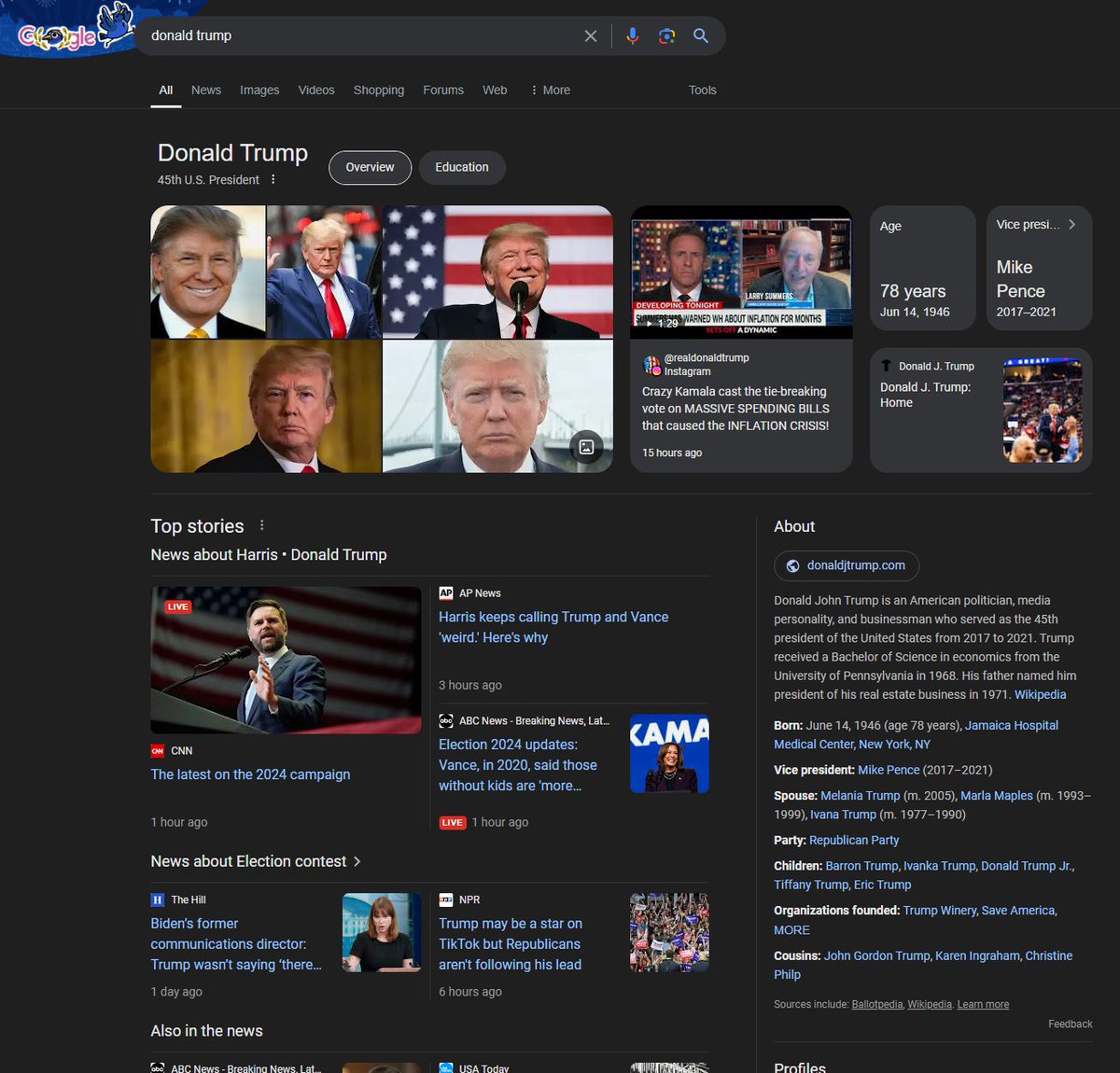The height and width of the screenshot is (1073, 1120).
Task: Click the Barron Trump link
Action: pos(861,866)
